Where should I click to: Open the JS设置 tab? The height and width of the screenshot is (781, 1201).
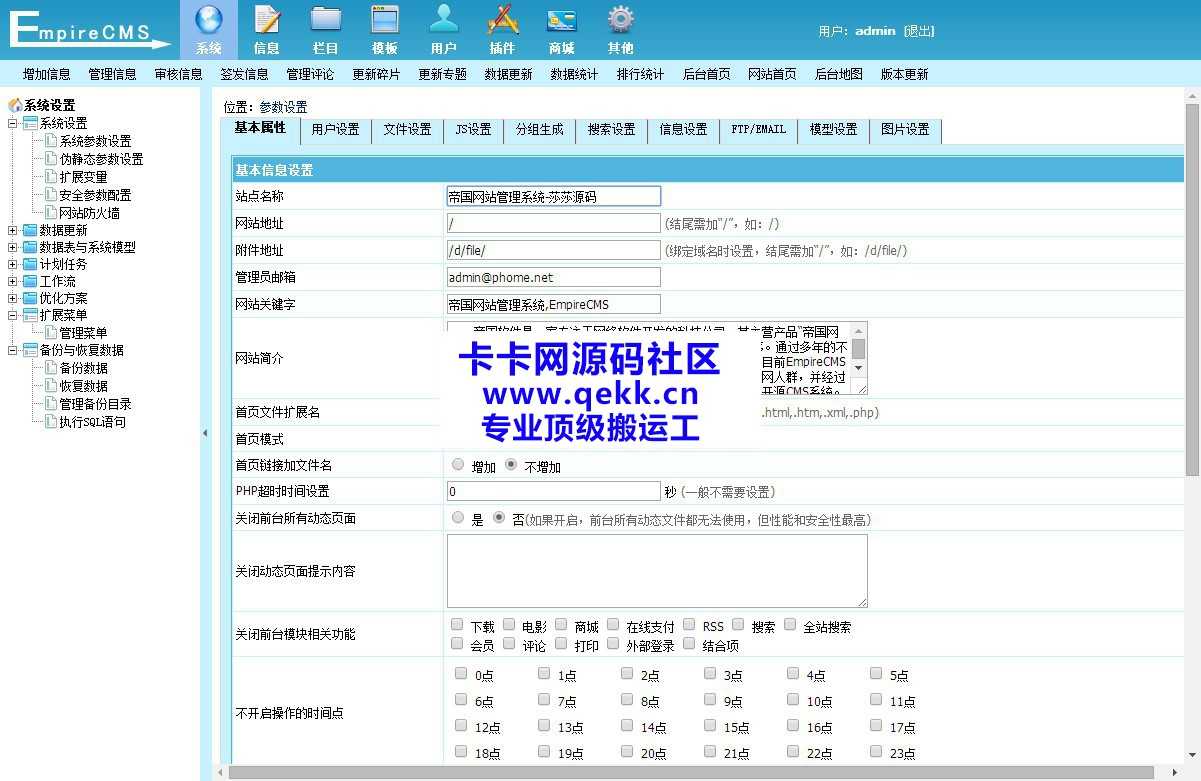(473, 130)
